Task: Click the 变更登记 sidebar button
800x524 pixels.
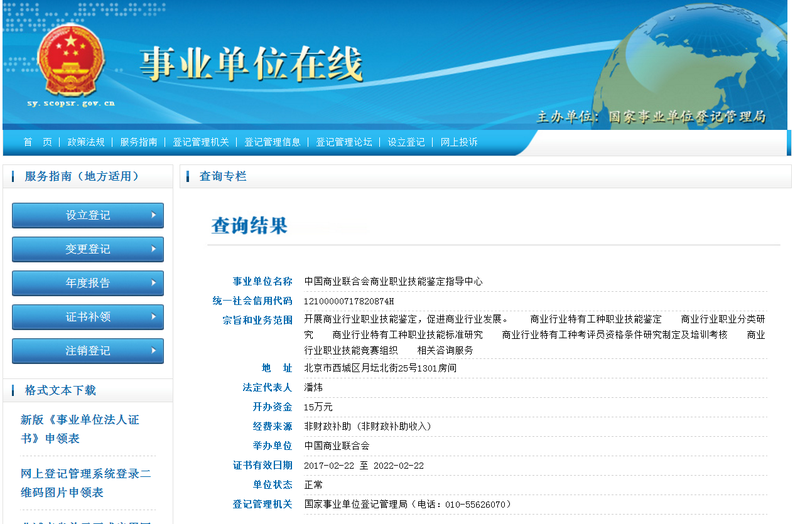Action: [x=88, y=249]
